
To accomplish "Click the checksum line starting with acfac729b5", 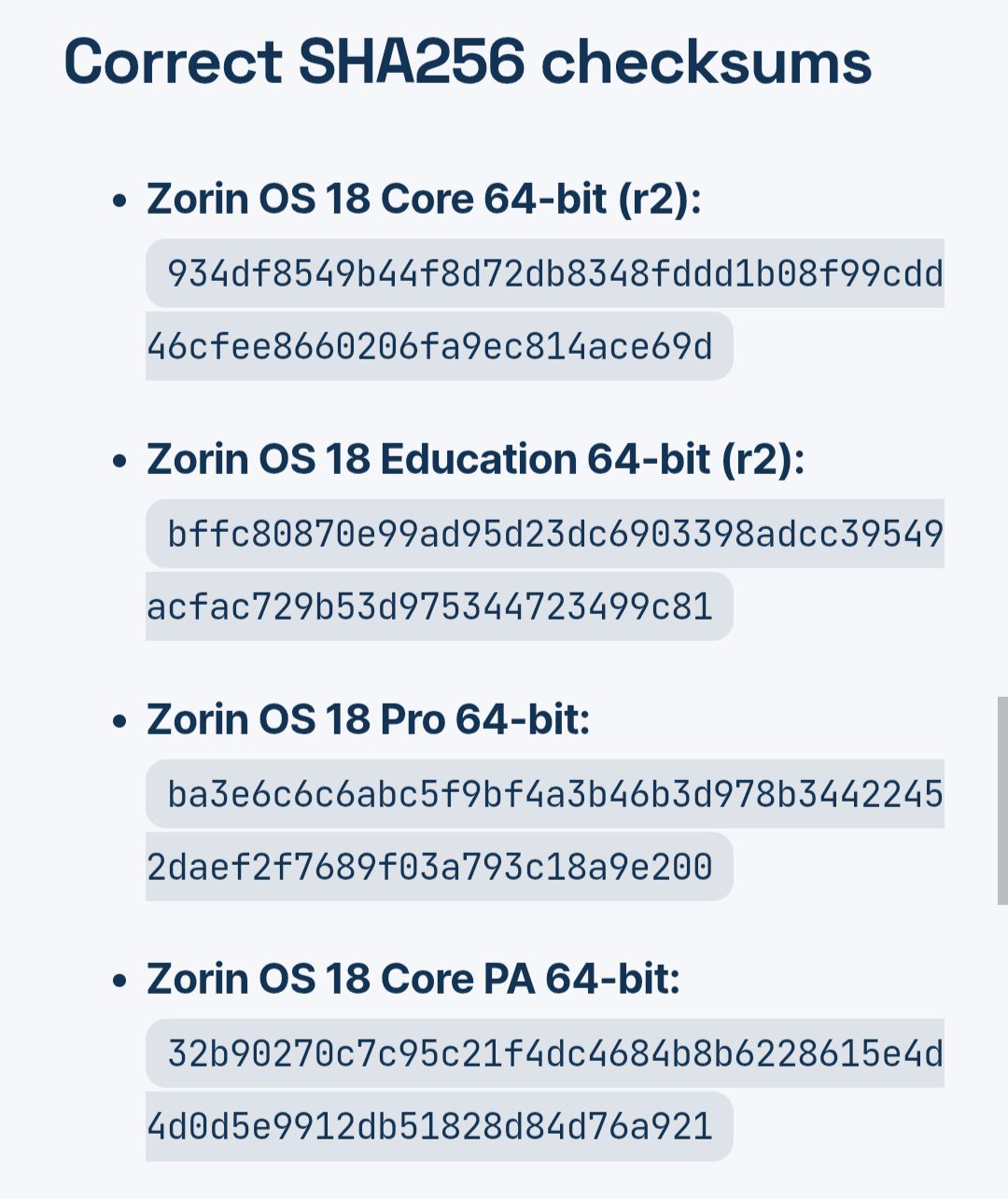I will (430, 606).
